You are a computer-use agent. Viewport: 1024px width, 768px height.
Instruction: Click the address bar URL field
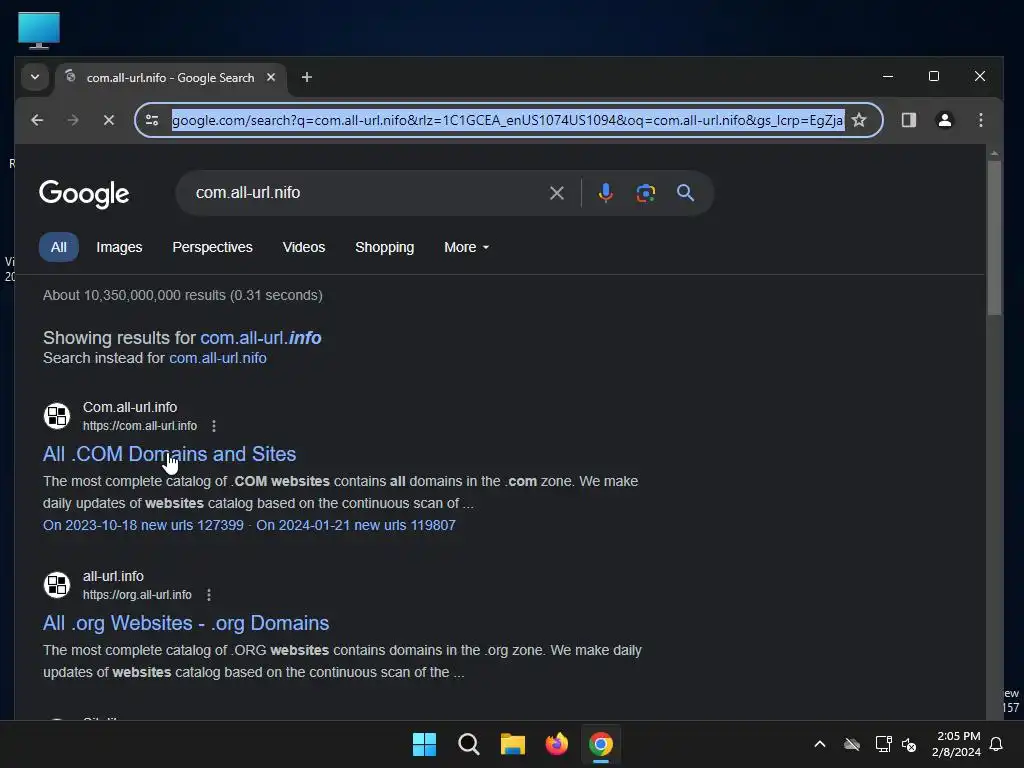pos(507,120)
